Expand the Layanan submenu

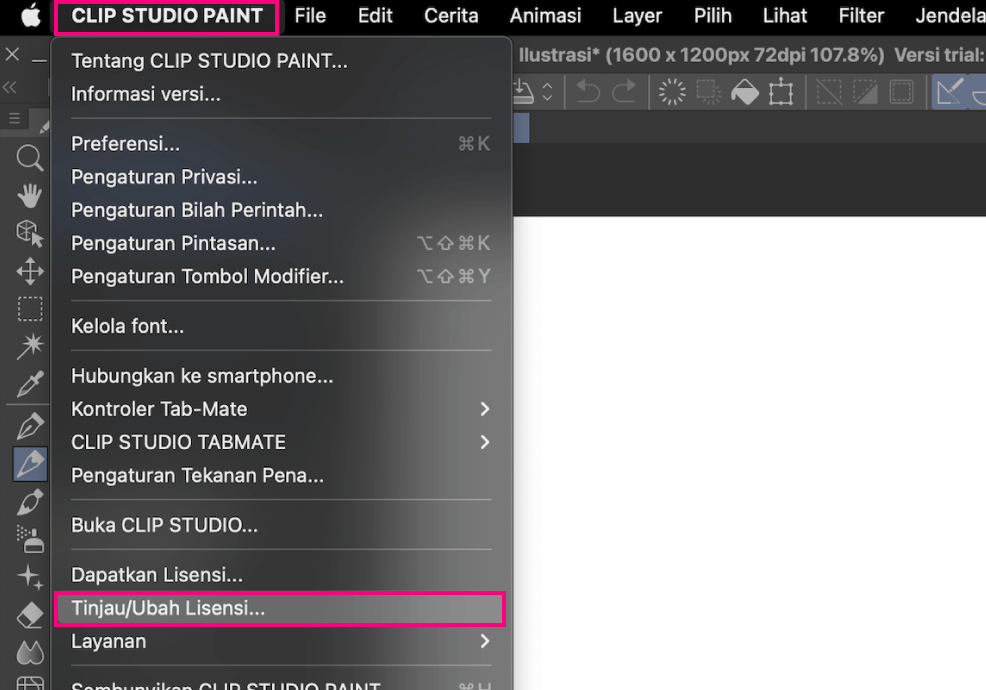(x=484, y=641)
